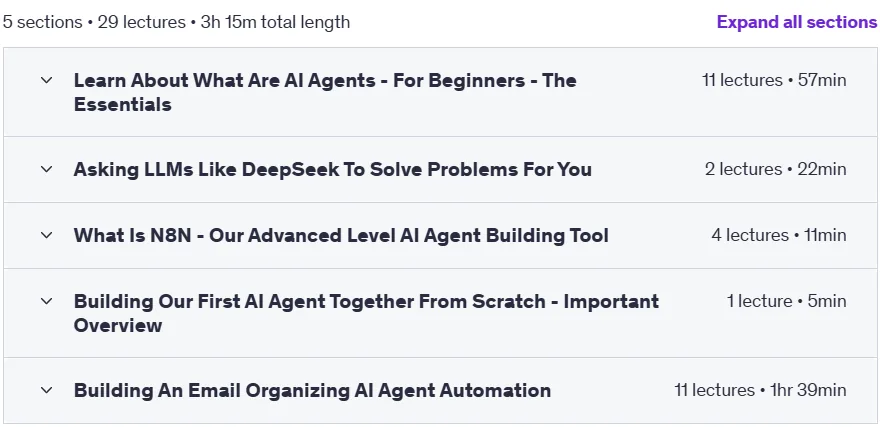Click the '3h 15m total length' text
The height and width of the screenshot is (427, 880).
tap(275, 22)
